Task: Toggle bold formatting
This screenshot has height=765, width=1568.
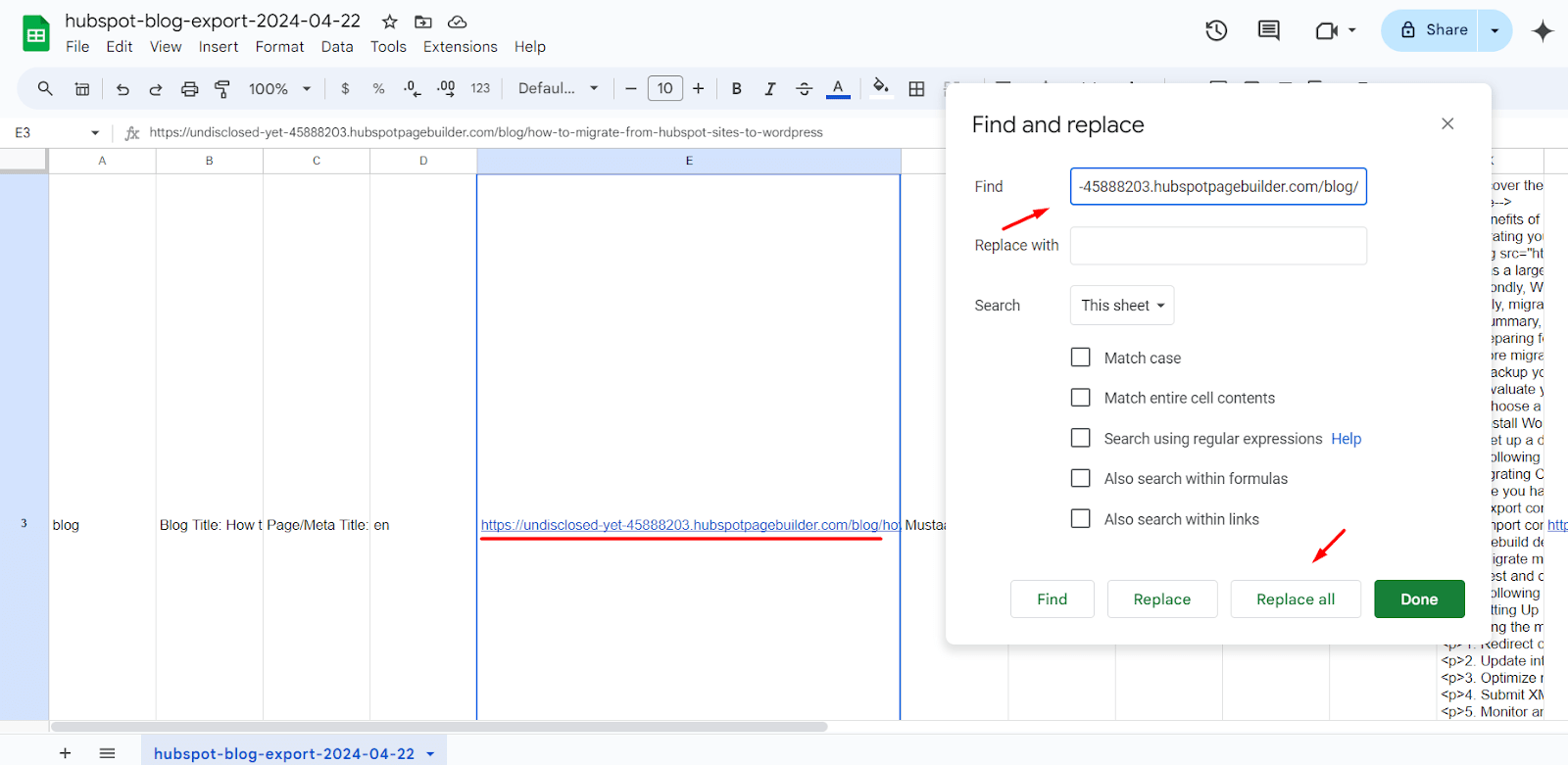Action: (x=736, y=89)
